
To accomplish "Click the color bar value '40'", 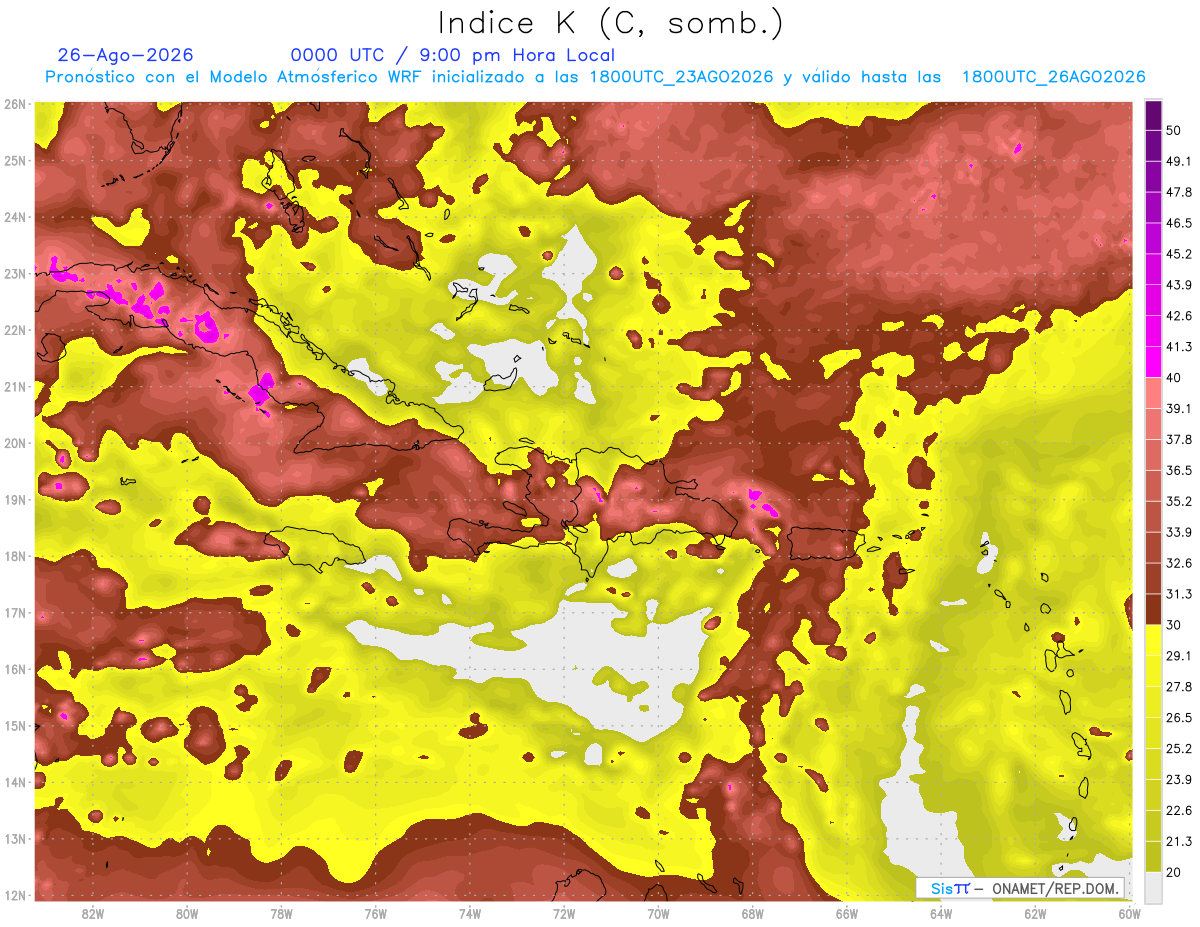I will (1175, 378).
